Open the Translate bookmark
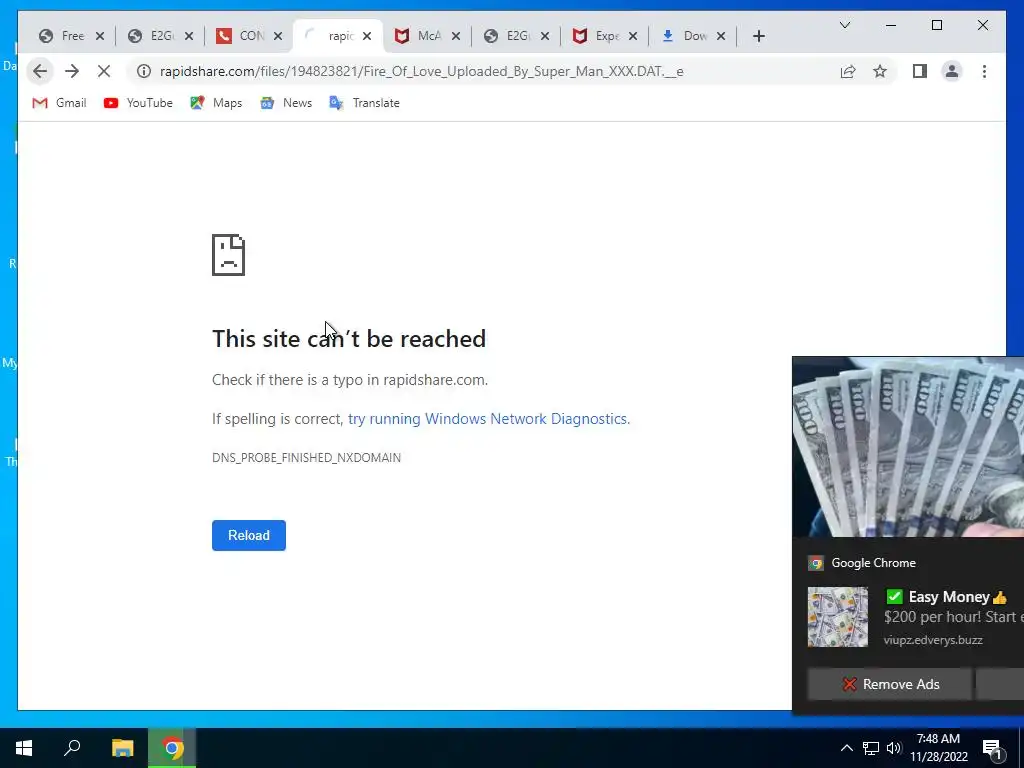Viewport: 1024px width, 768px height. click(364, 103)
